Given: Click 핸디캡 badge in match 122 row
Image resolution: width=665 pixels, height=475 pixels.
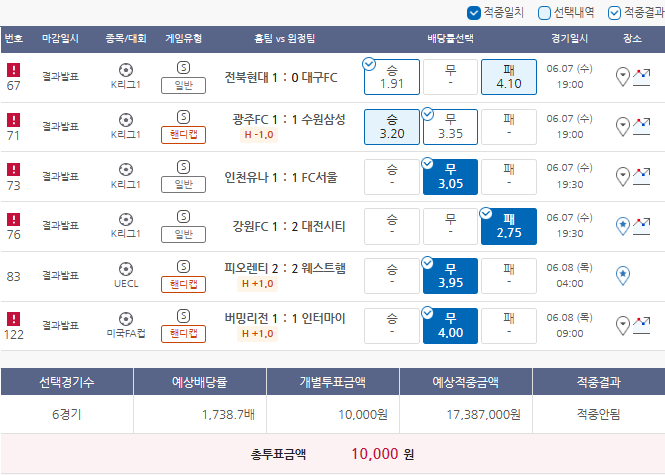Looking at the screenshot, I should tap(183, 334).
